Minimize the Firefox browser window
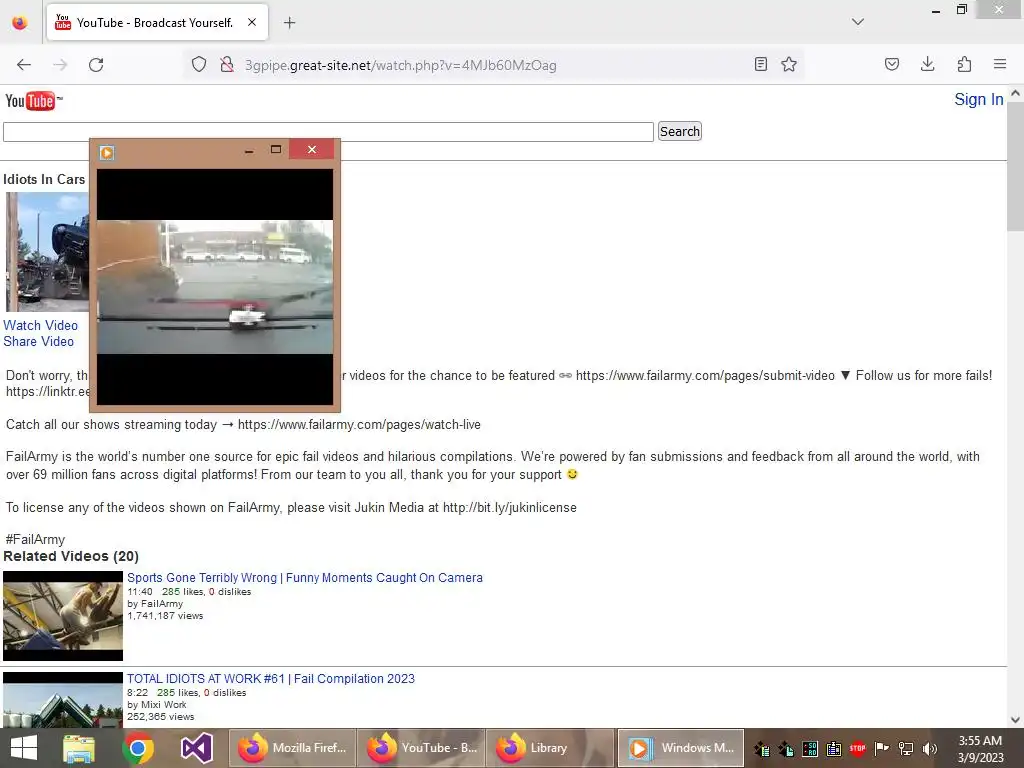 [935, 10]
